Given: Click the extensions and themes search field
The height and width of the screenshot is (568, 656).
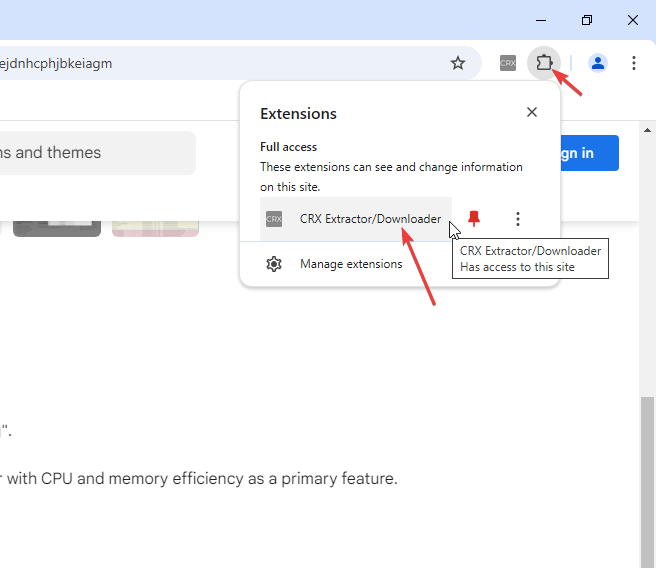Looking at the screenshot, I should (x=95, y=153).
